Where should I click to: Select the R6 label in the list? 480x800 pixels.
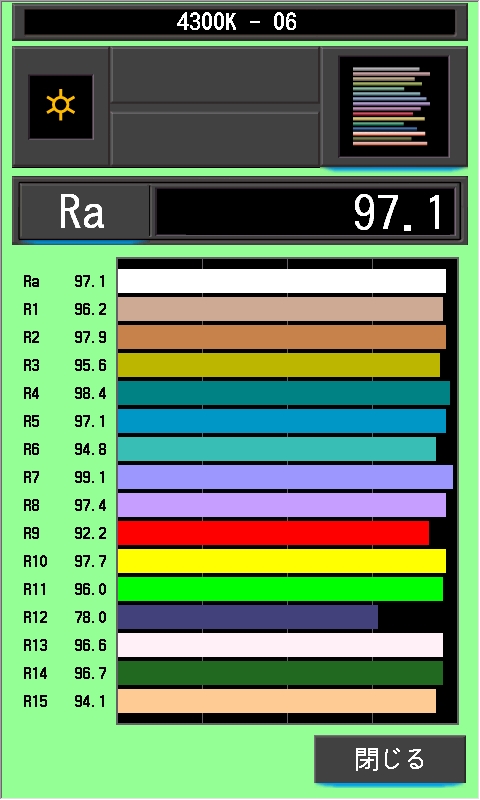[31, 449]
